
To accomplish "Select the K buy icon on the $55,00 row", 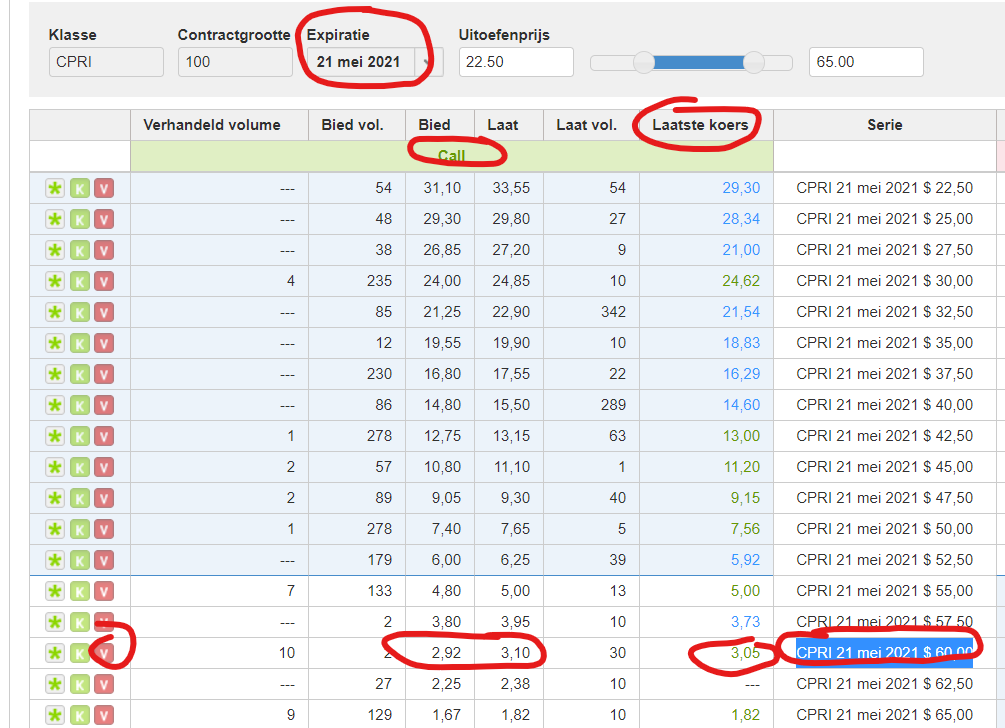I will (79, 591).
